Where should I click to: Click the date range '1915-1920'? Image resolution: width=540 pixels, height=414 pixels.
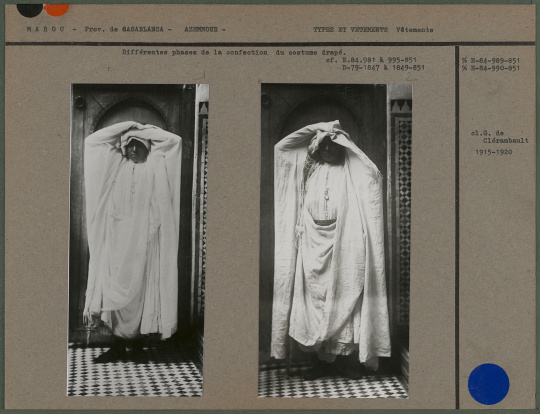point(494,152)
